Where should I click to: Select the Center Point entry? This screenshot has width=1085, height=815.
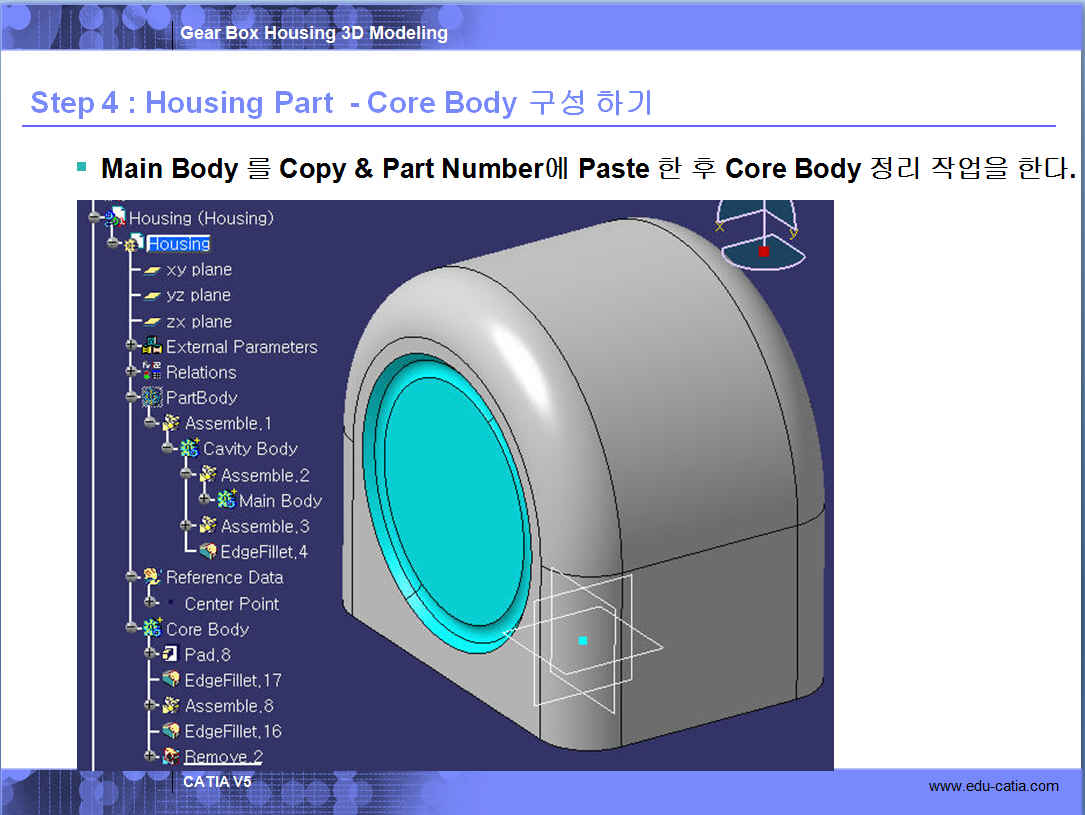[x=231, y=604]
